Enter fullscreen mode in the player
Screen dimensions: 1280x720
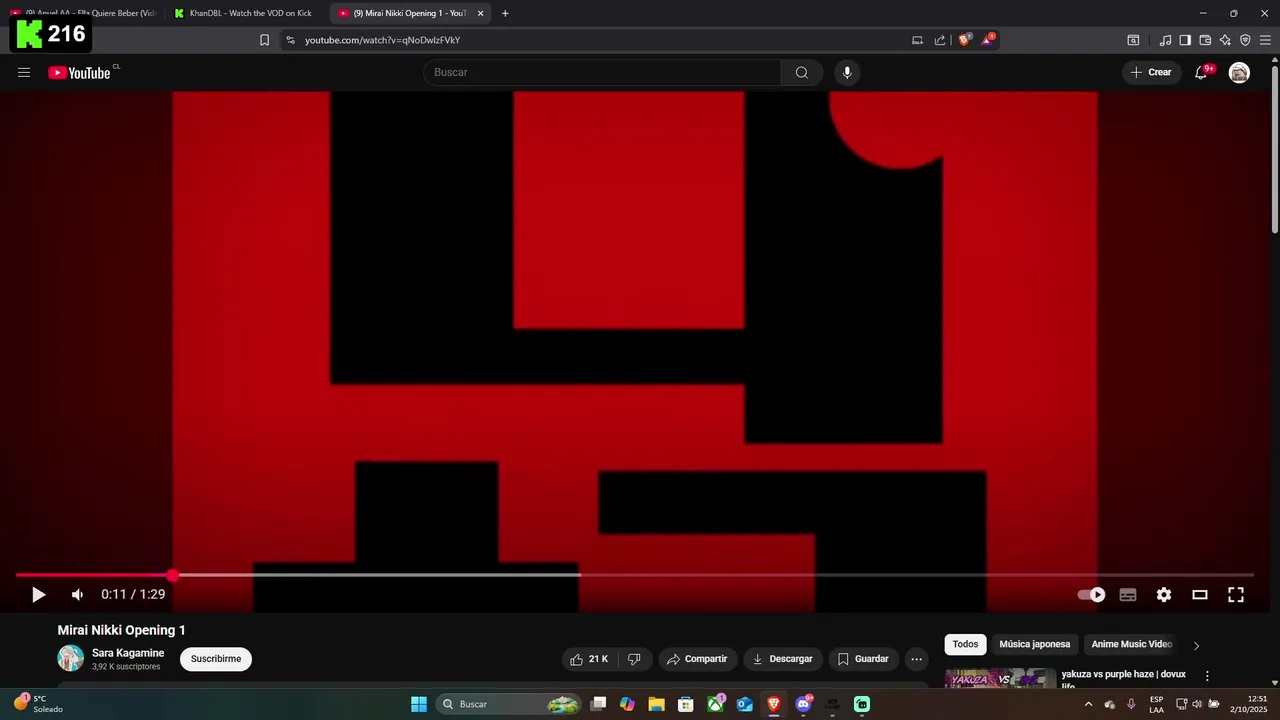pos(1236,595)
